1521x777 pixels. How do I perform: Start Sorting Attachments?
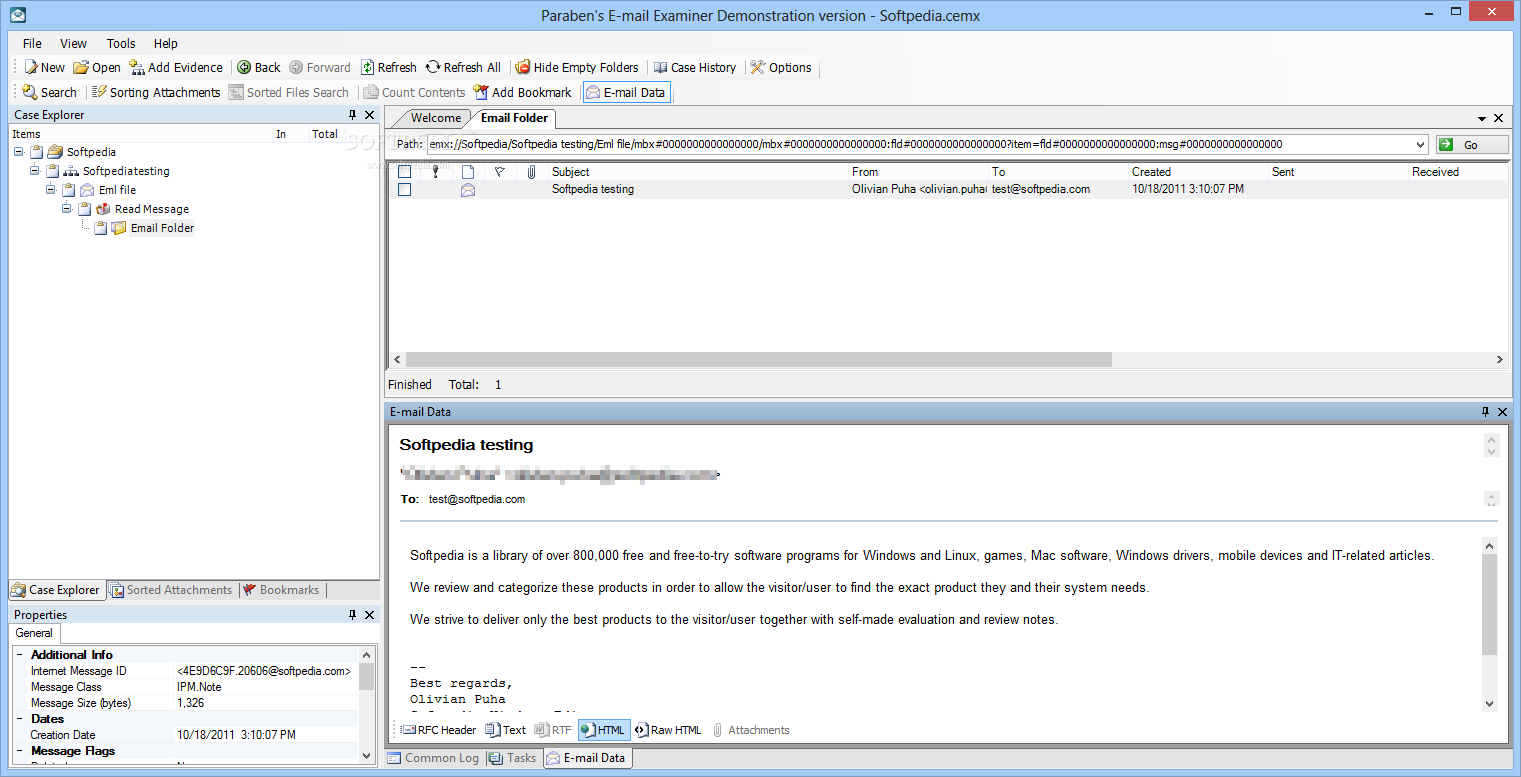coord(156,92)
